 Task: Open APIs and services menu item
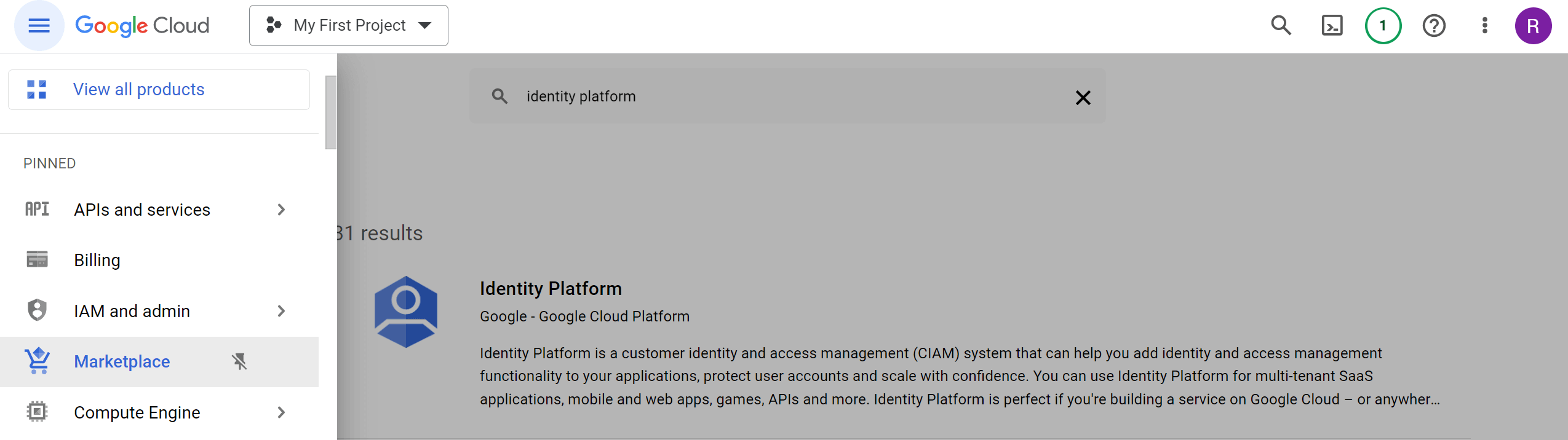point(159,210)
